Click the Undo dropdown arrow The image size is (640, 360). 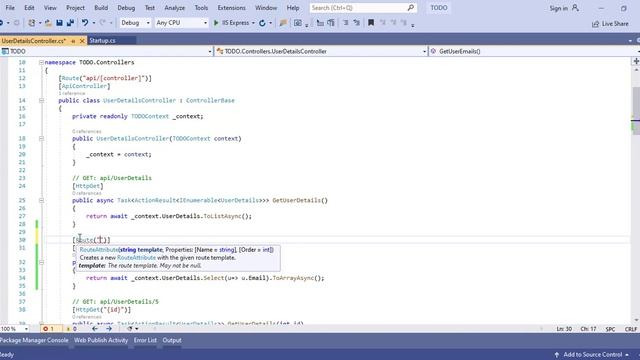[93, 23]
